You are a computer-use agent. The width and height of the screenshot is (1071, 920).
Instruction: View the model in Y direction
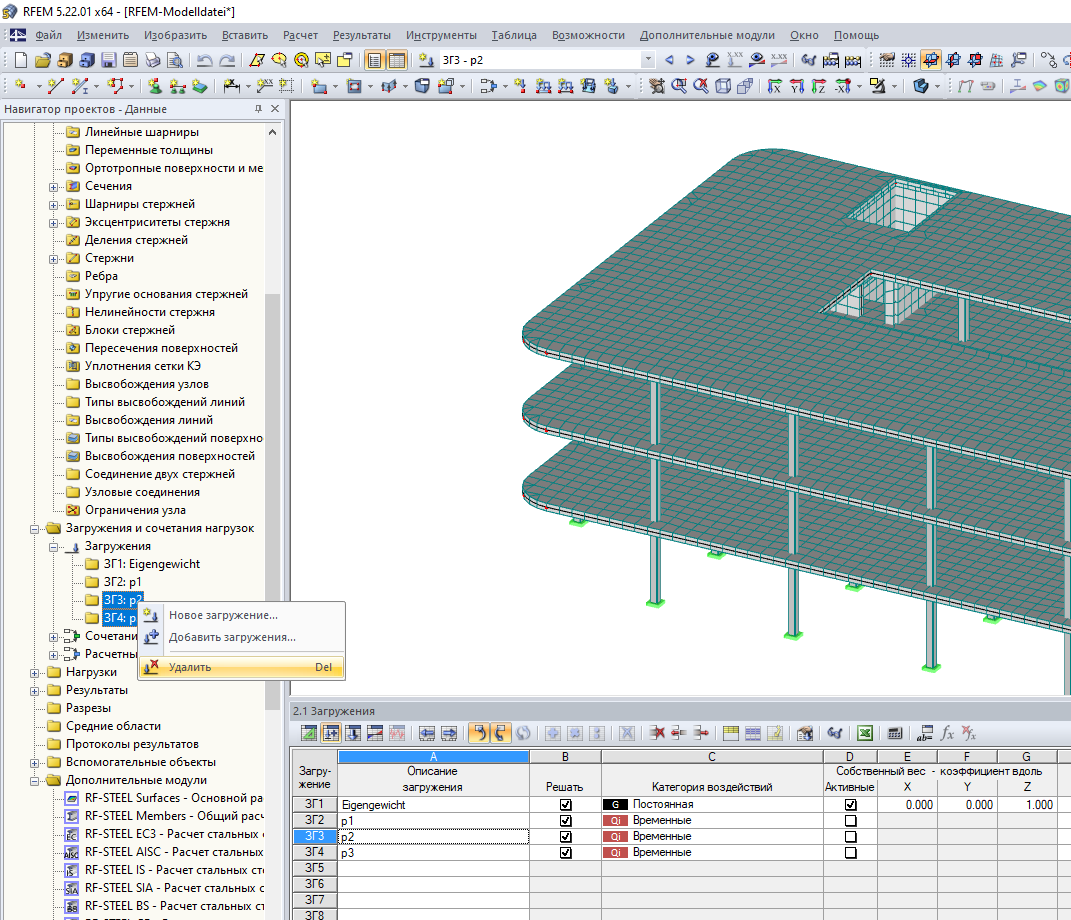click(x=796, y=86)
